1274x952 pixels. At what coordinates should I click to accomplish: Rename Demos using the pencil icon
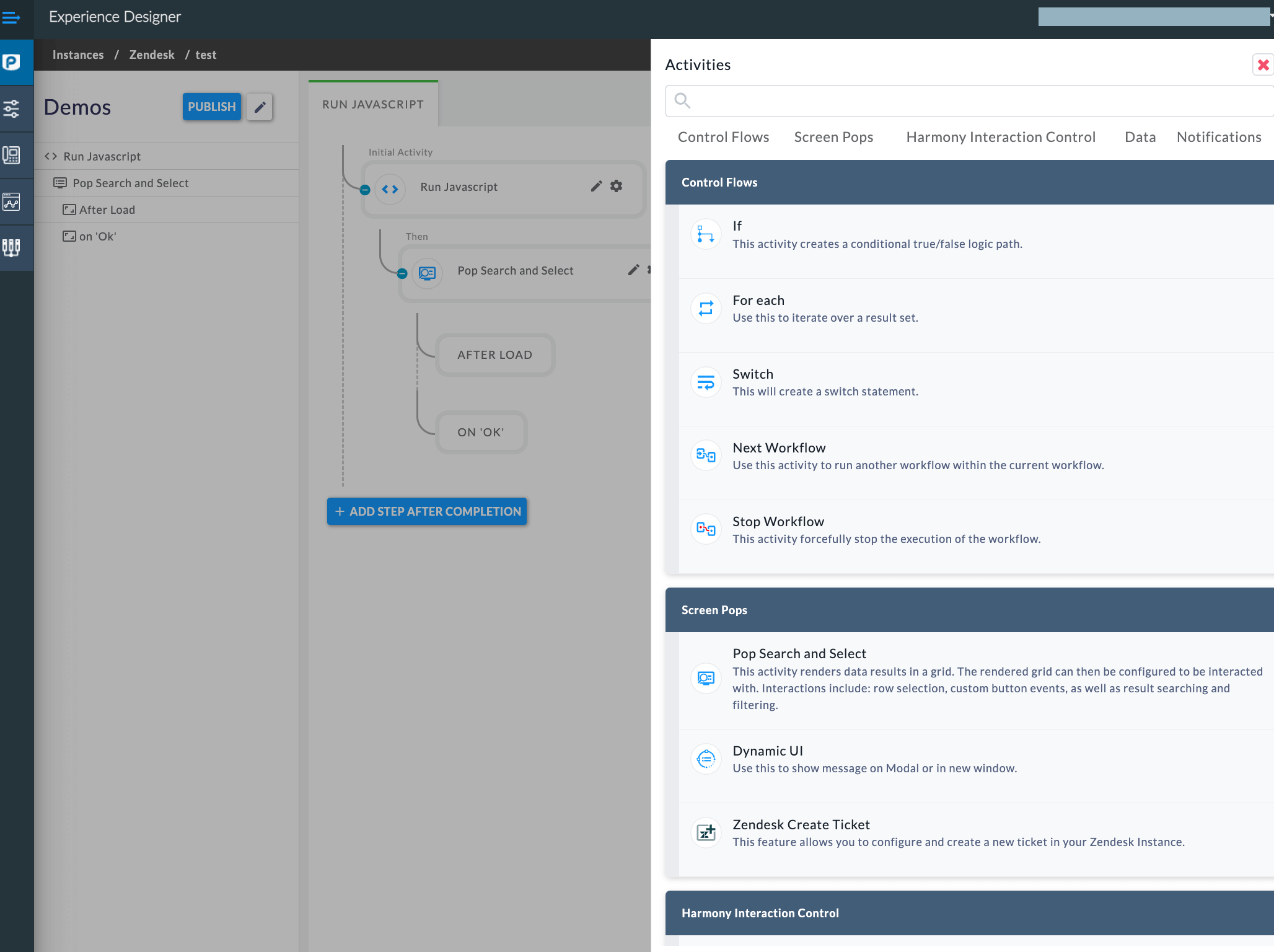260,107
